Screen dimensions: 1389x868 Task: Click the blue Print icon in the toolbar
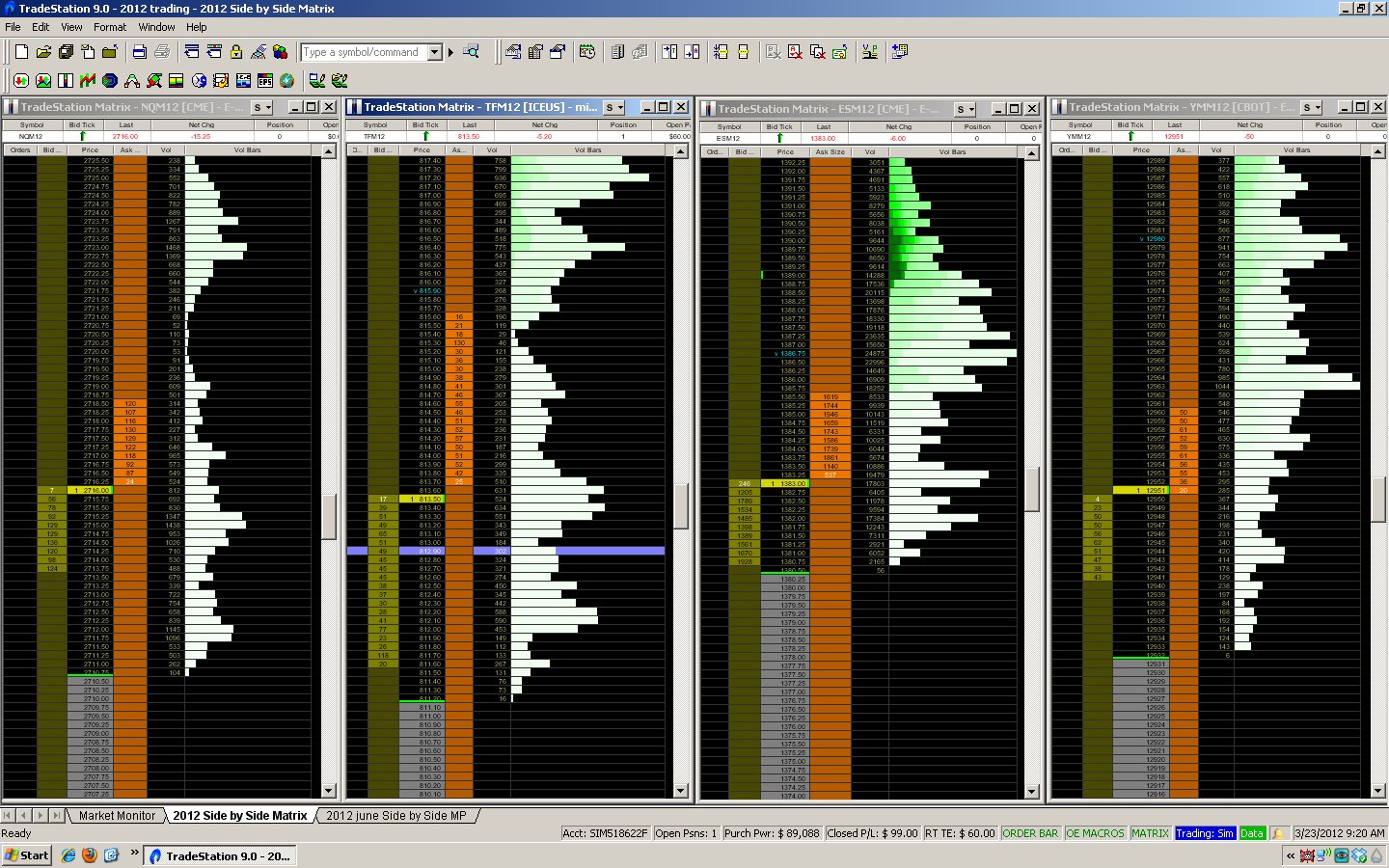pos(140,52)
